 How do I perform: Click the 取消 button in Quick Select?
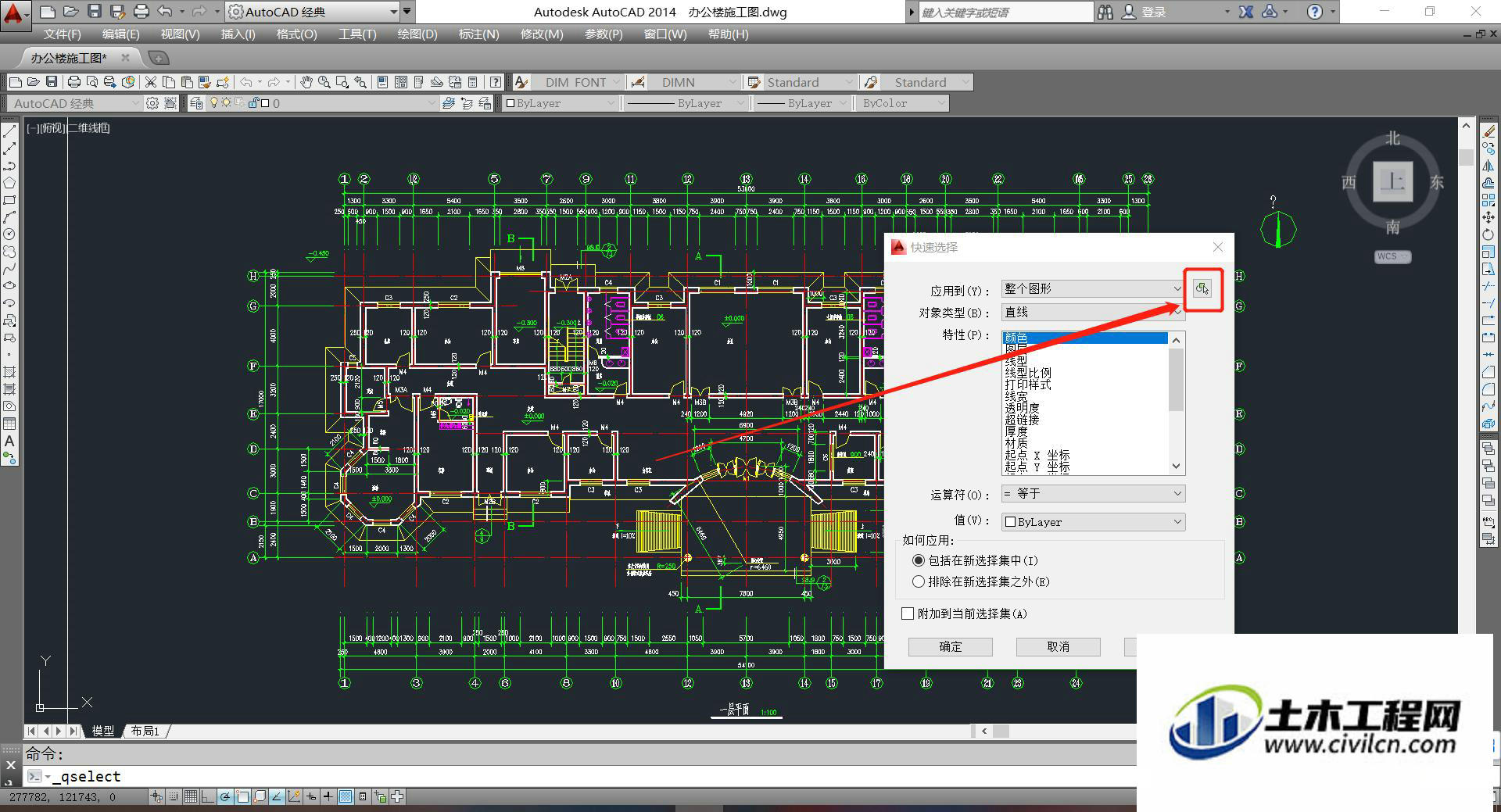pyautogui.click(x=1059, y=647)
